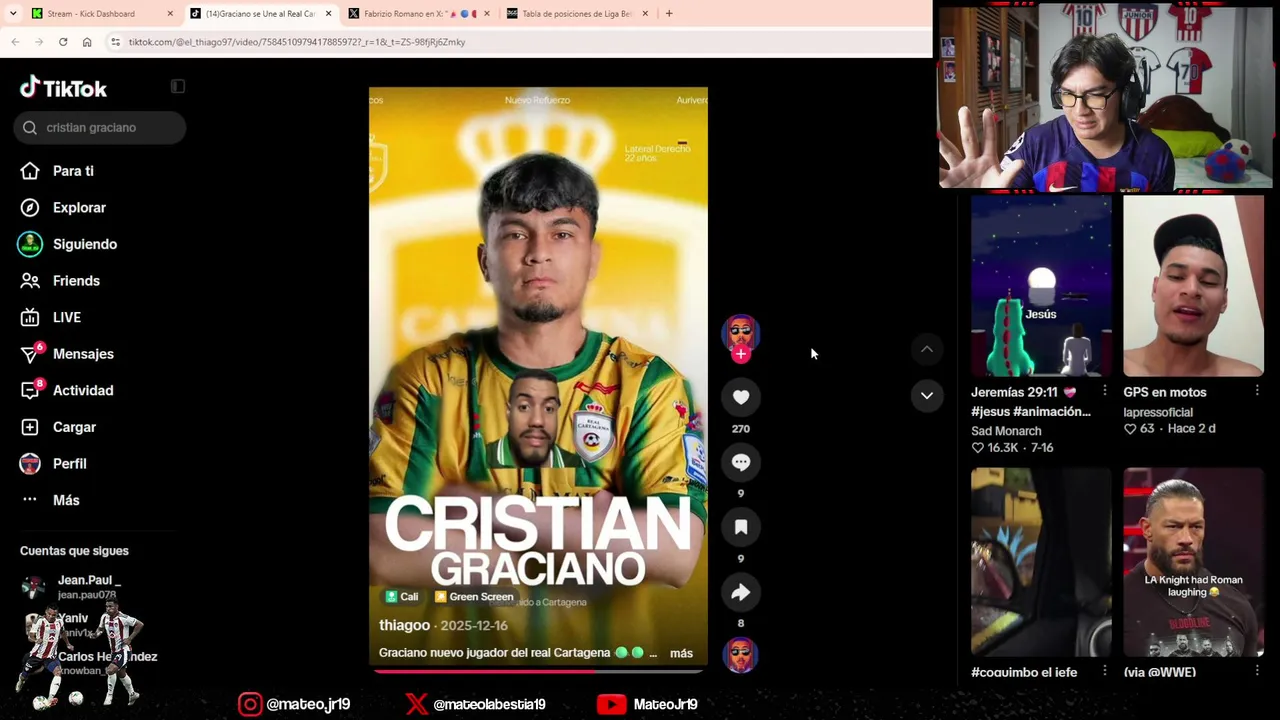Click the Green Screen effect tag
Viewport: 1280px width, 720px height.
coord(474,597)
